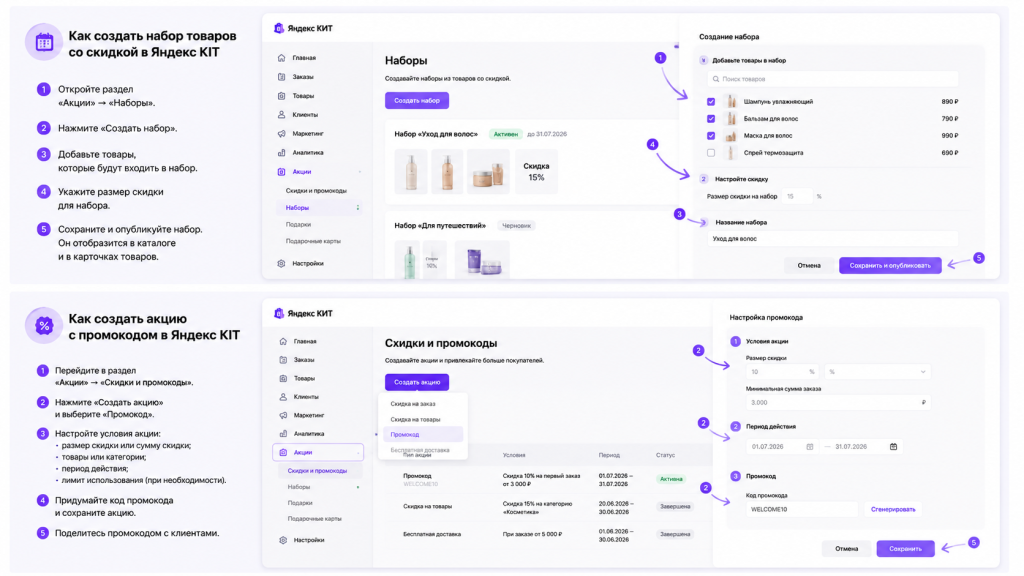
Task: Click the Сгенерировать promo code link
Action: pos(893,509)
